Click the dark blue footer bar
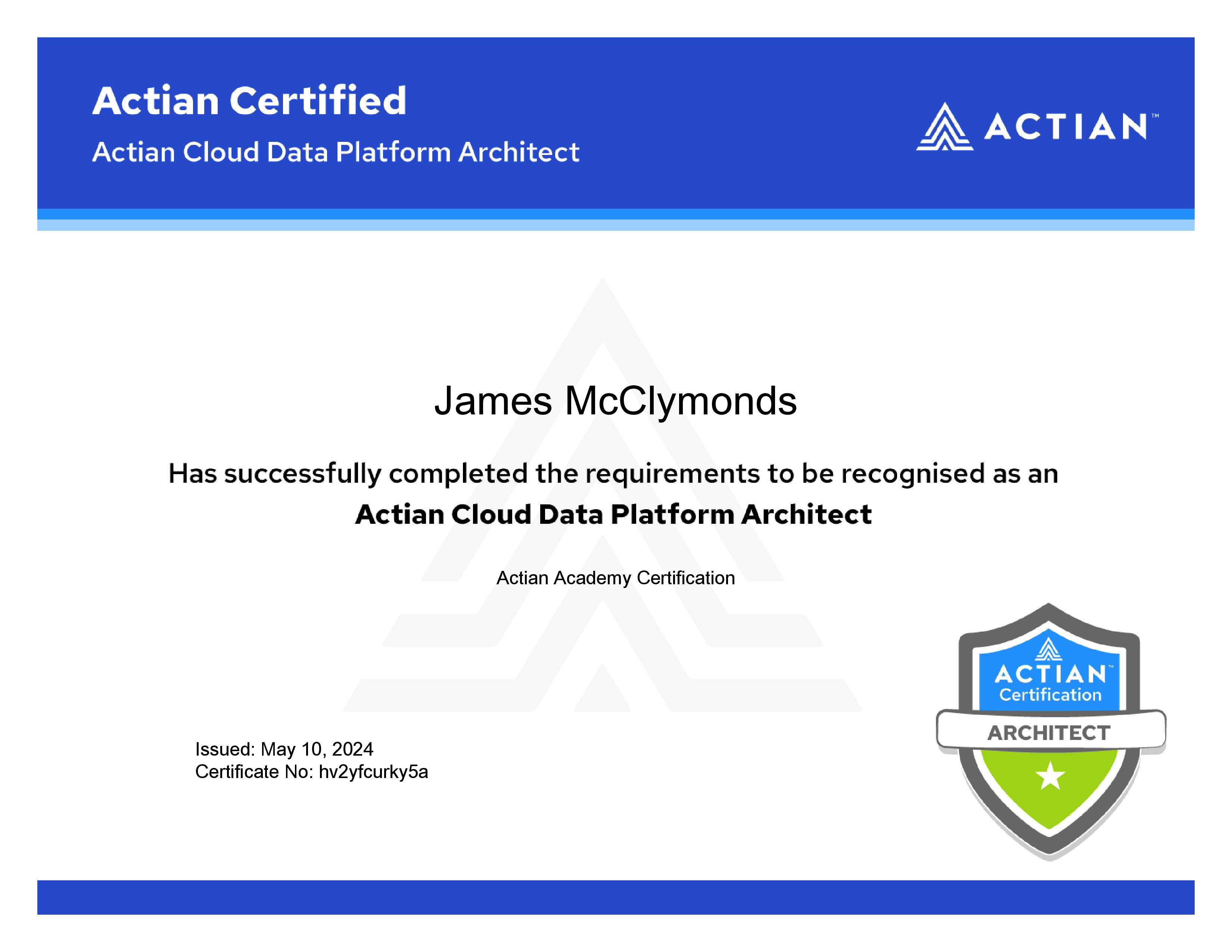 click(616, 897)
